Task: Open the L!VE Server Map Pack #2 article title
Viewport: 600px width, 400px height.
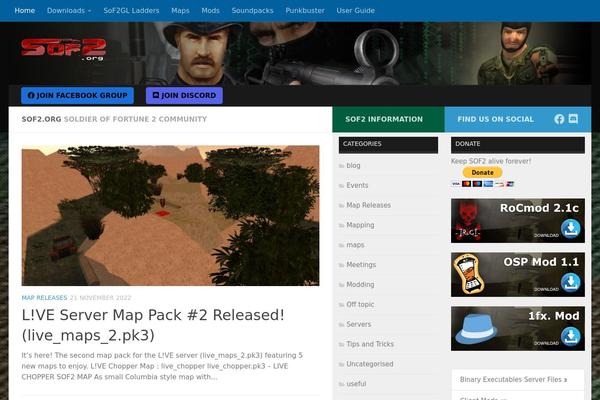Action: tap(153, 325)
